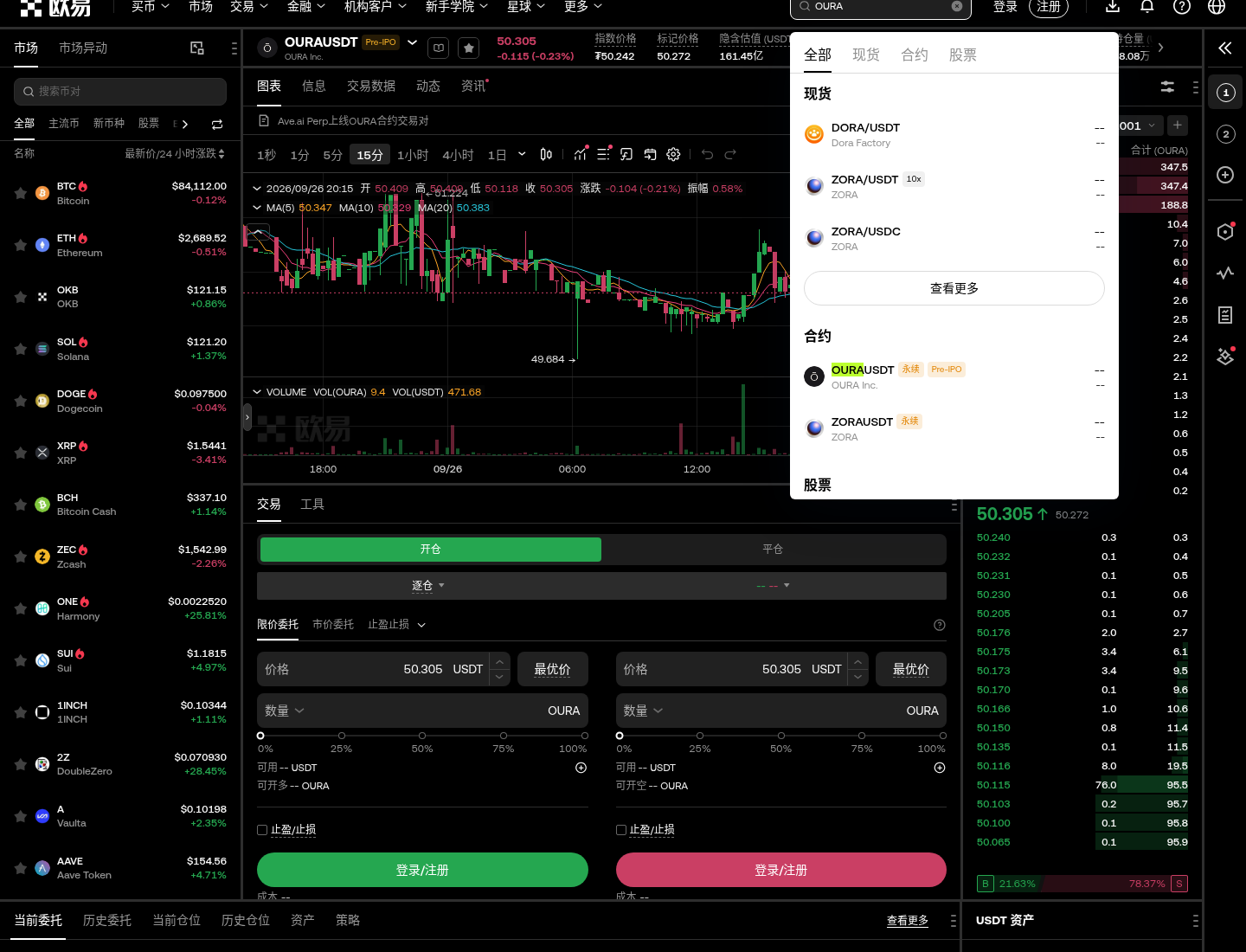
Task: Click the 搜索币对 market search field
Action: pyautogui.click(x=120, y=92)
